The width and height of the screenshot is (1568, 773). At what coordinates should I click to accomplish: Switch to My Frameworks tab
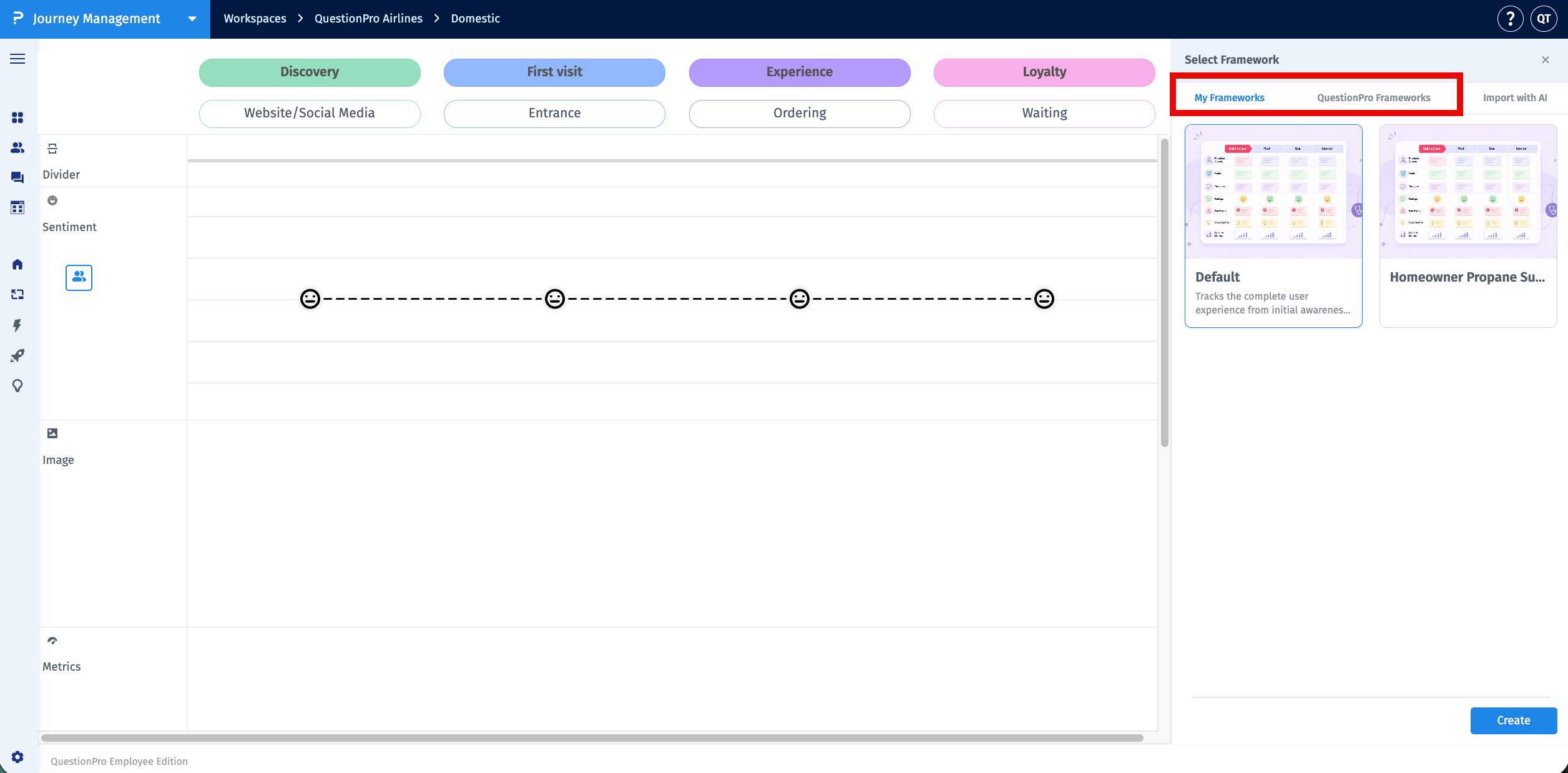coord(1229,97)
